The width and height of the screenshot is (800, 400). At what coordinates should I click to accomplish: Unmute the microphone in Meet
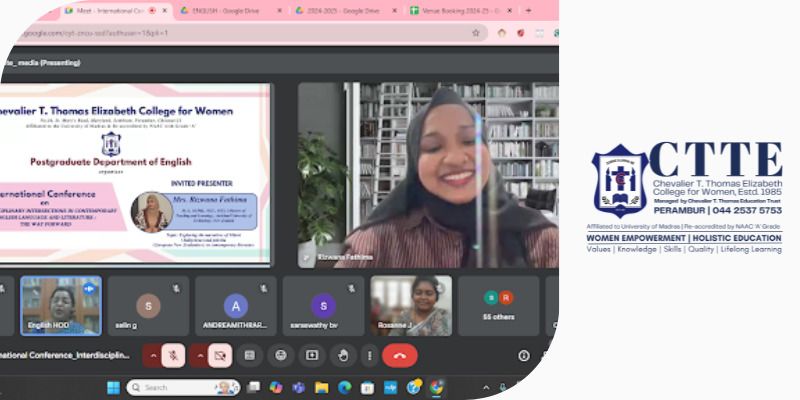tap(173, 356)
